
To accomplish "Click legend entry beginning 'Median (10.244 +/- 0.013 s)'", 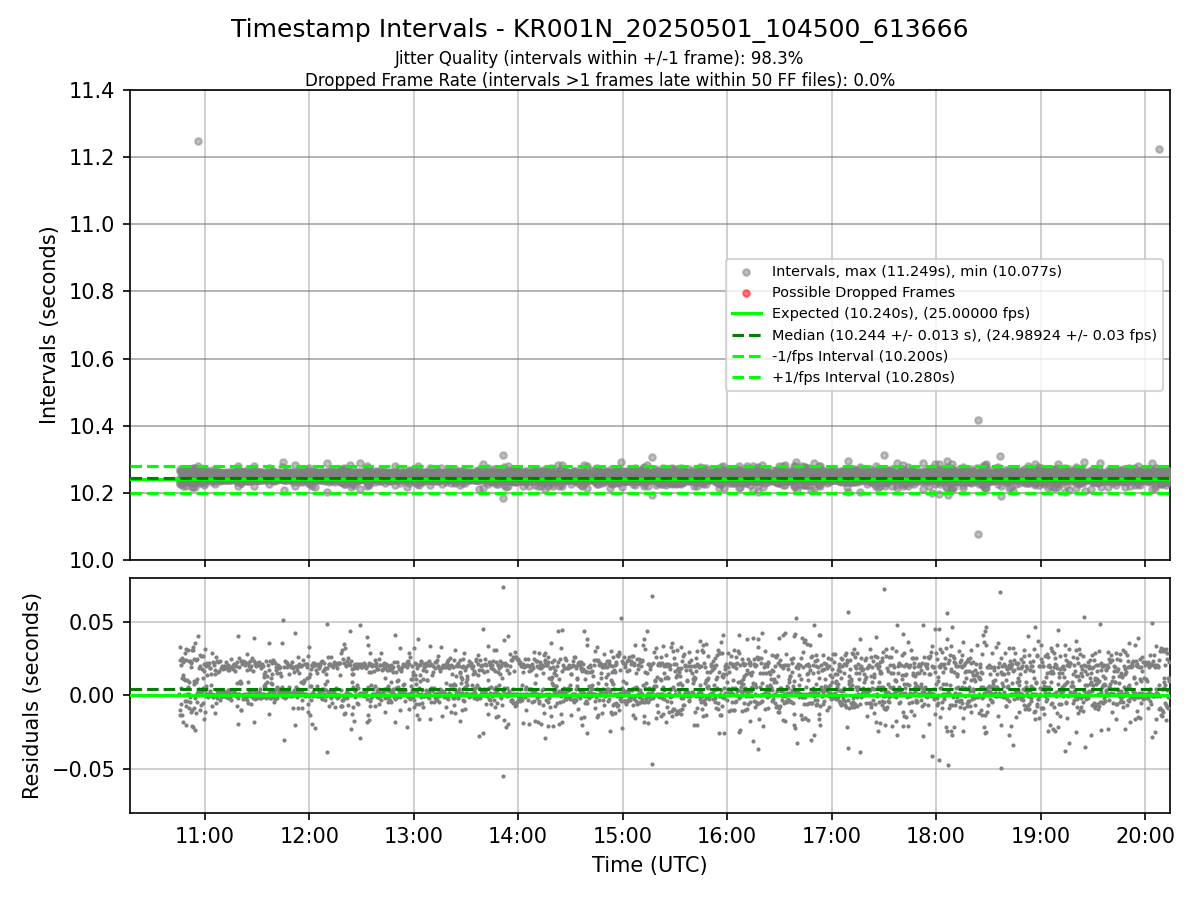I will pos(964,335).
